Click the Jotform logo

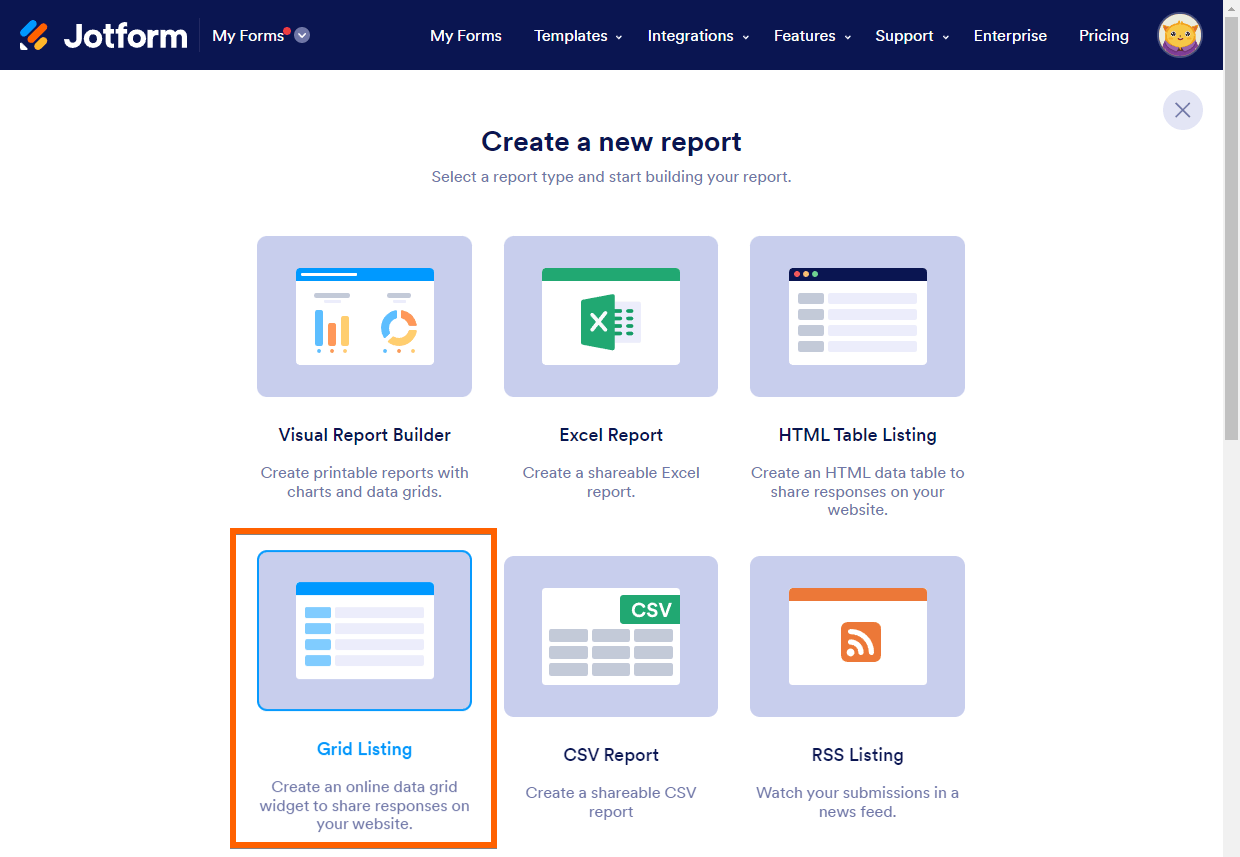[103, 36]
